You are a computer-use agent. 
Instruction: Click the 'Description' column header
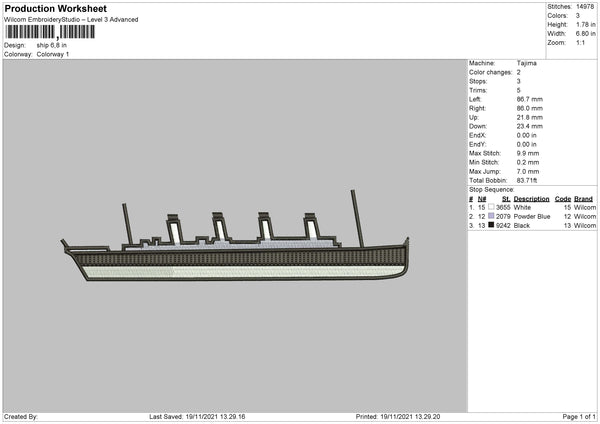[532, 199]
